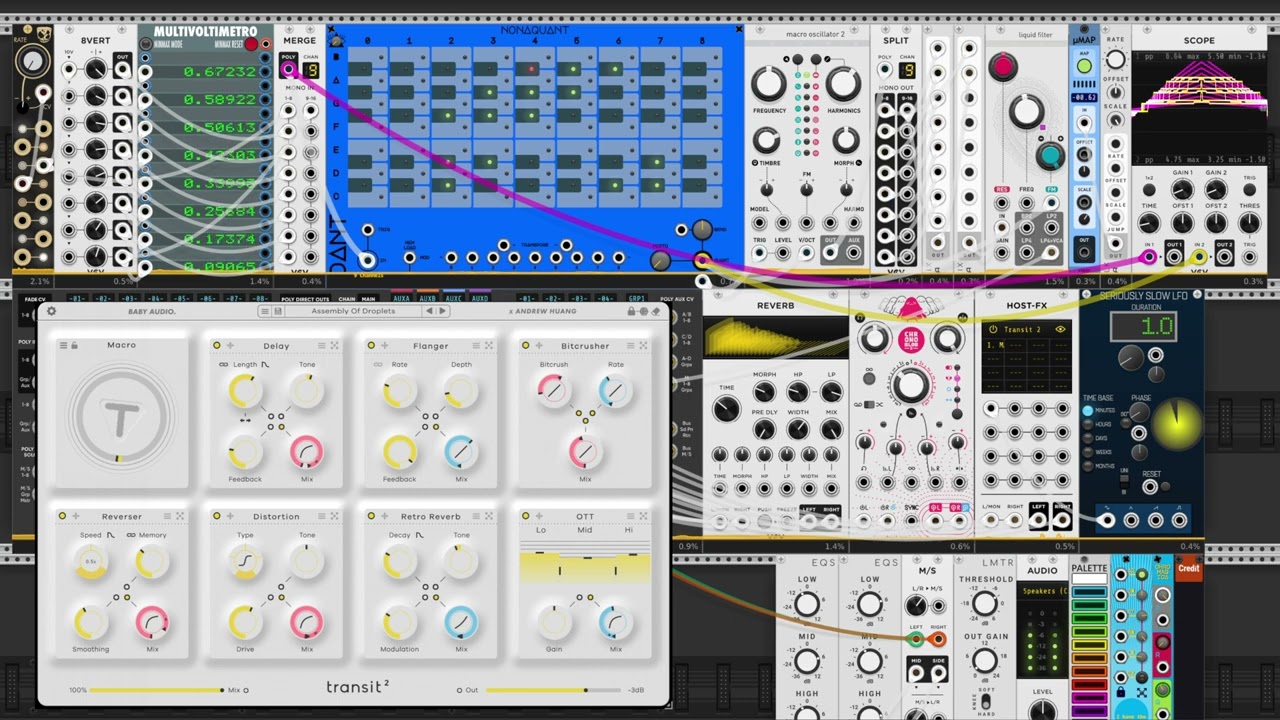Toggle the Retro Reverb power button
The width and height of the screenshot is (1280, 720).
click(371, 516)
